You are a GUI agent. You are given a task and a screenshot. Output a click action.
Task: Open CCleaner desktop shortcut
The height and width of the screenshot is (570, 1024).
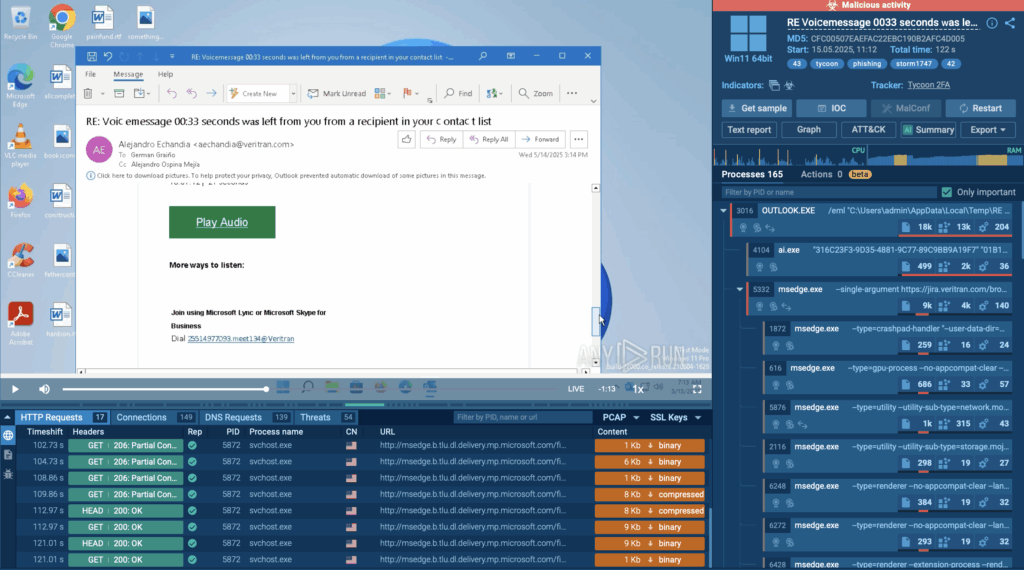click(20, 260)
